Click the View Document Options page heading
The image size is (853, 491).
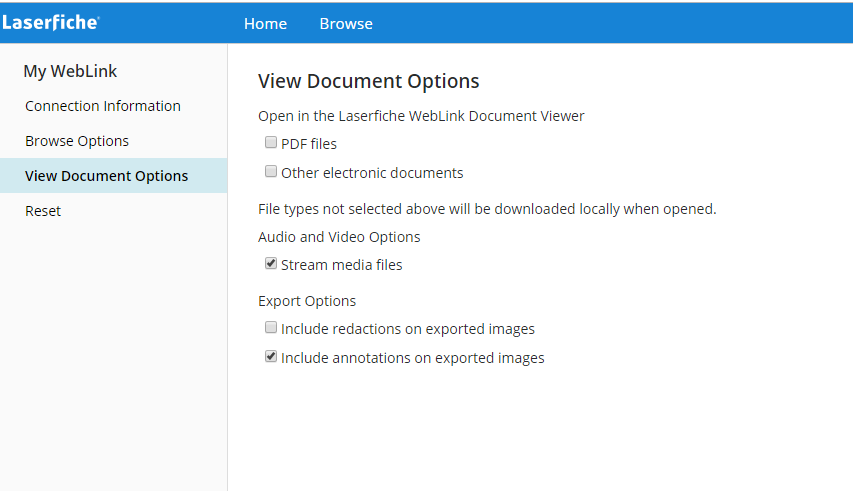tap(369, 81)
